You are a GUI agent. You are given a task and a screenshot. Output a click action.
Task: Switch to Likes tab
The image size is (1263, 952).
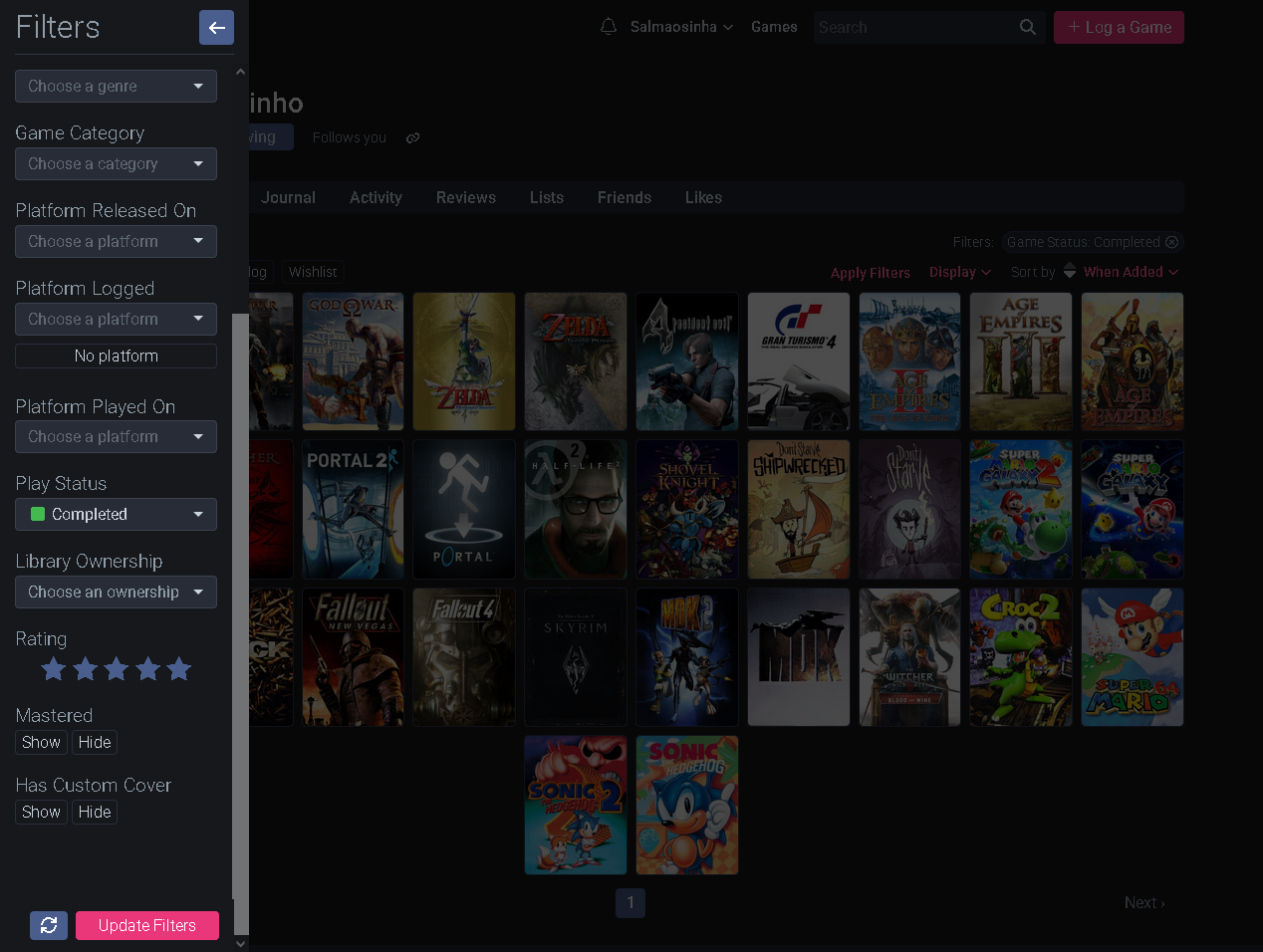point(703,198)
